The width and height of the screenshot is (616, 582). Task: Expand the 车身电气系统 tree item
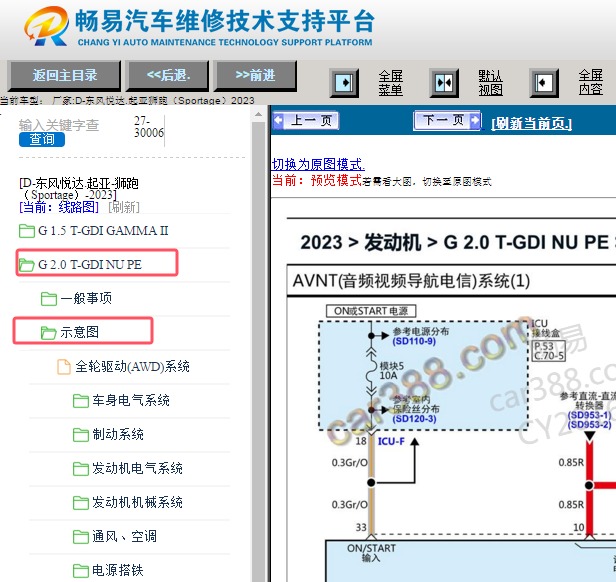[x=131, y=401]
